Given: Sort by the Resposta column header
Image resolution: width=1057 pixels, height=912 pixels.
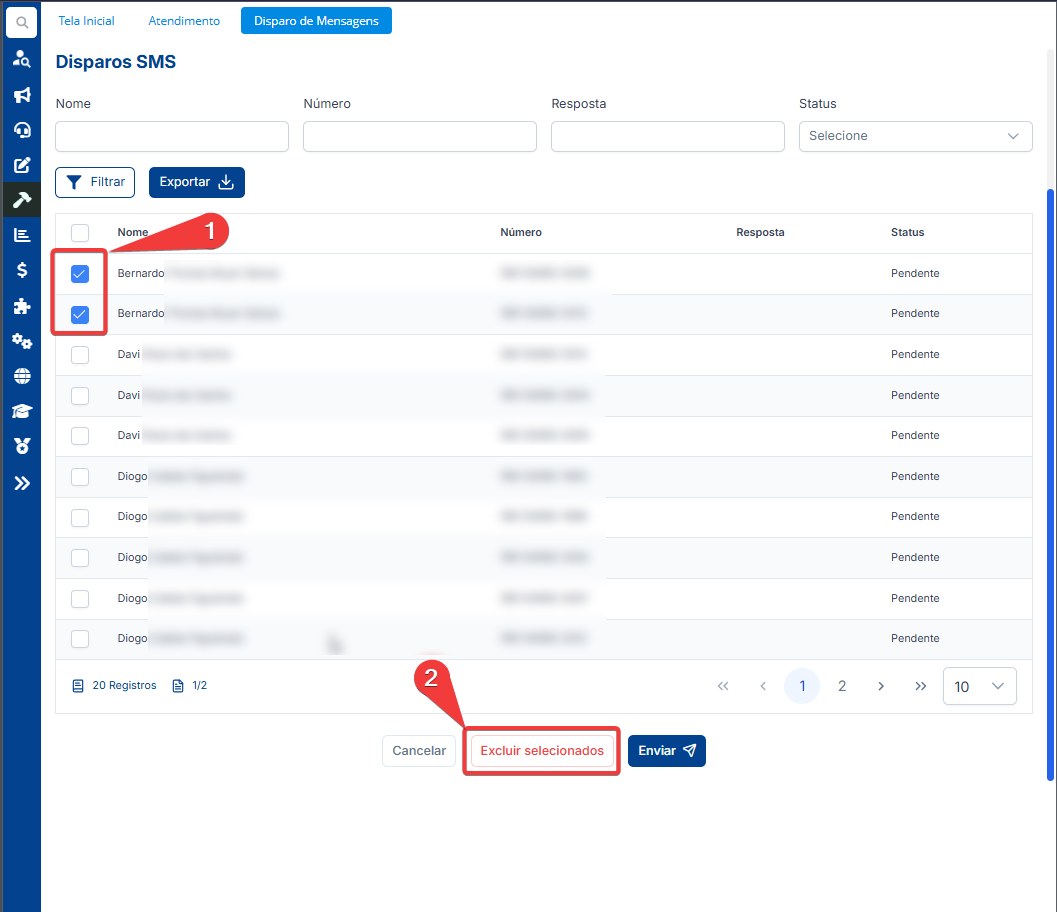Looking at the screenshot, I should click(760, 232).
